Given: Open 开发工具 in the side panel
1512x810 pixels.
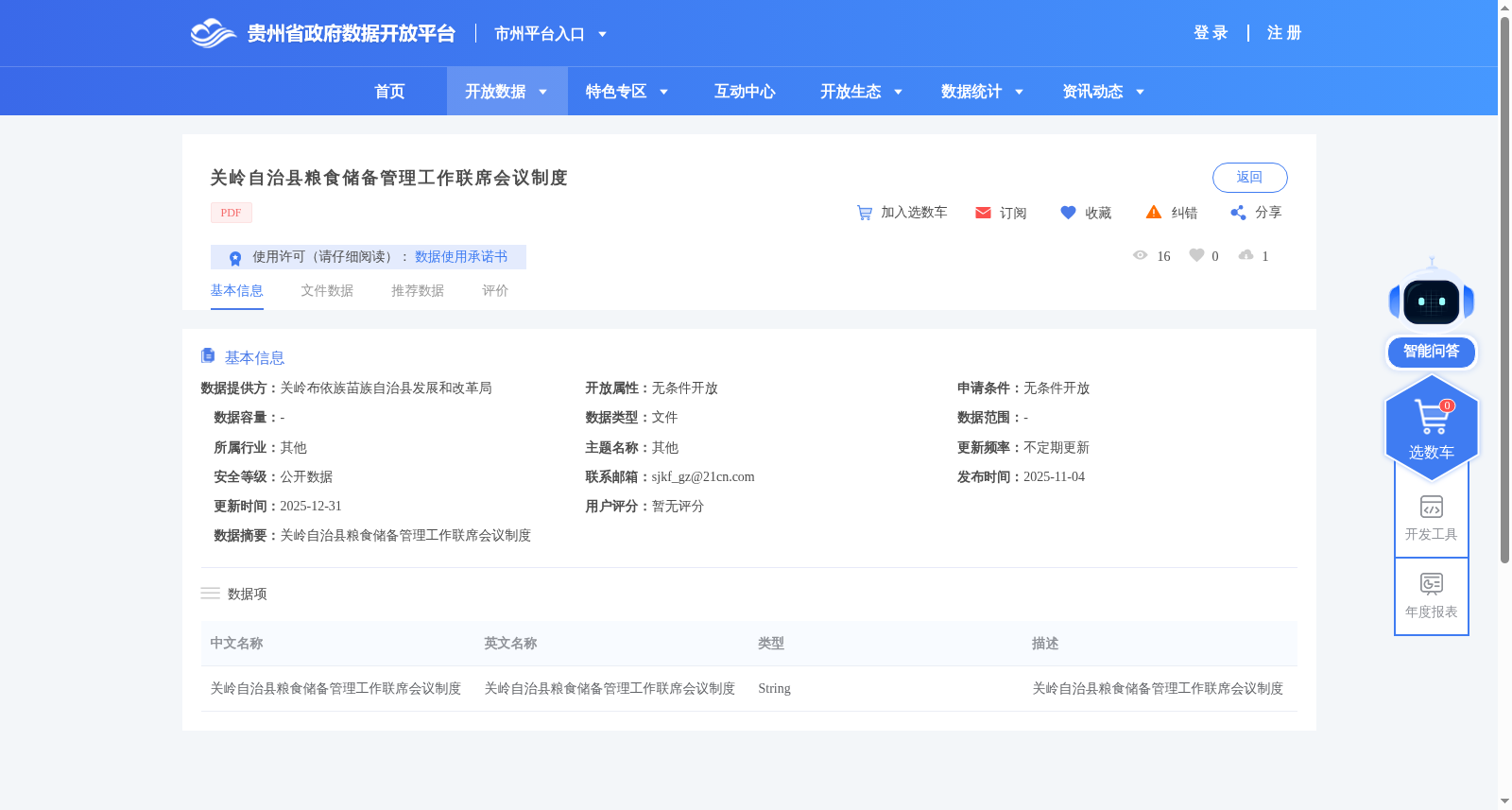Looking at the screenshot, I should click(x=1432, y=518).
